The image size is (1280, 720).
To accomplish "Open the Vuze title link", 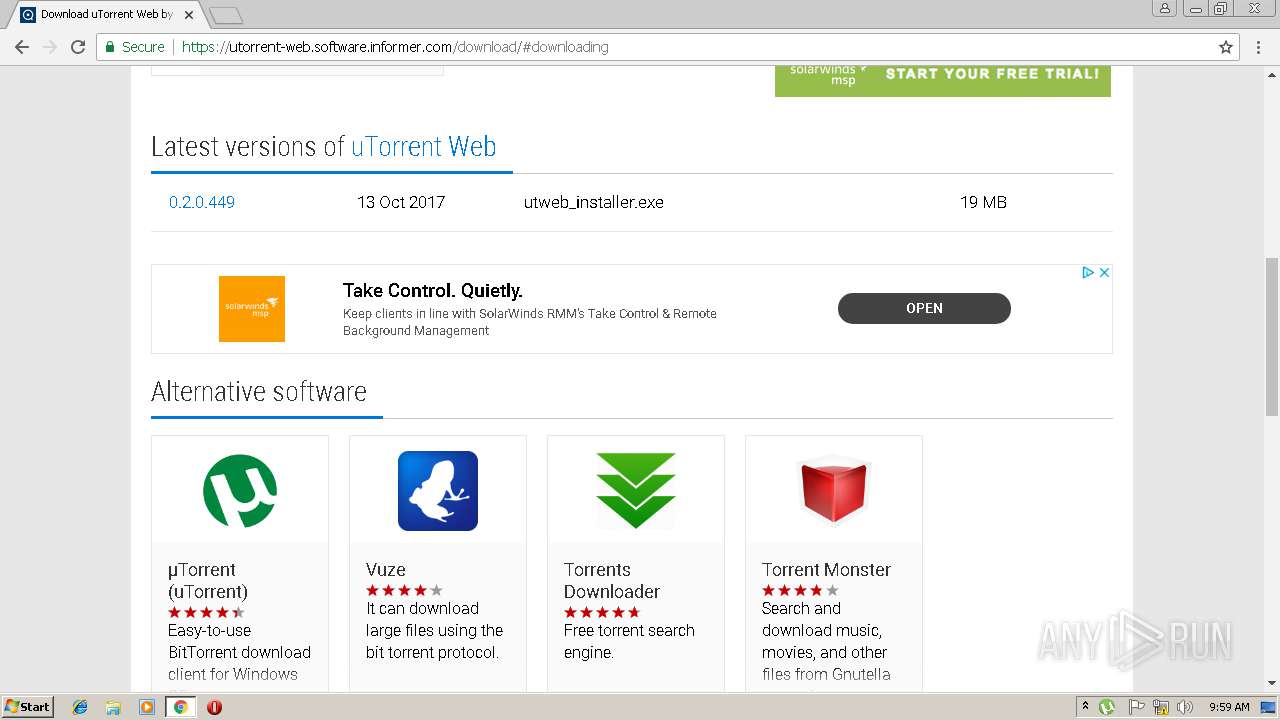I will (x=386, y=570).
